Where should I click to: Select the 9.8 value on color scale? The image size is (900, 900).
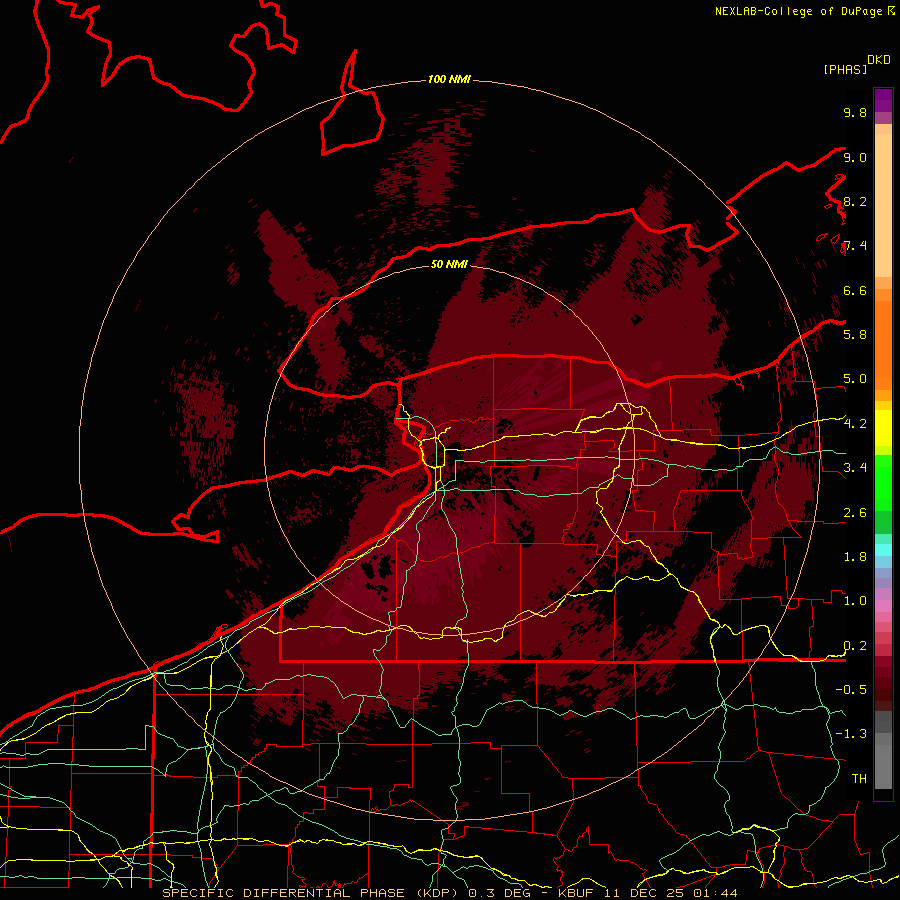click(x=855, y=112)
